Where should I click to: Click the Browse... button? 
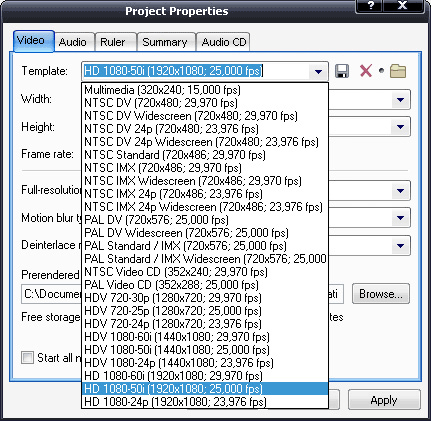381,294
